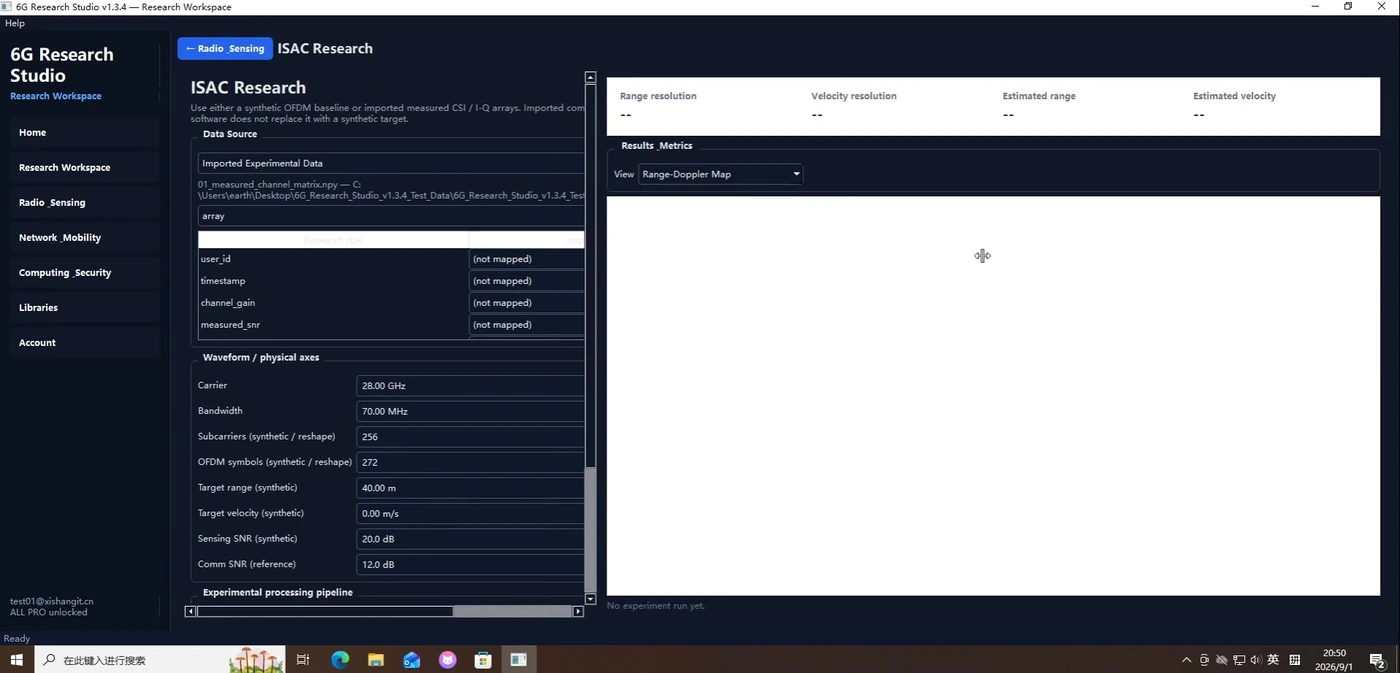This screenshot has height=673, width=1400.
Task: Click the settings panel scroll-down arrow
Action: (x=590, y=600)
